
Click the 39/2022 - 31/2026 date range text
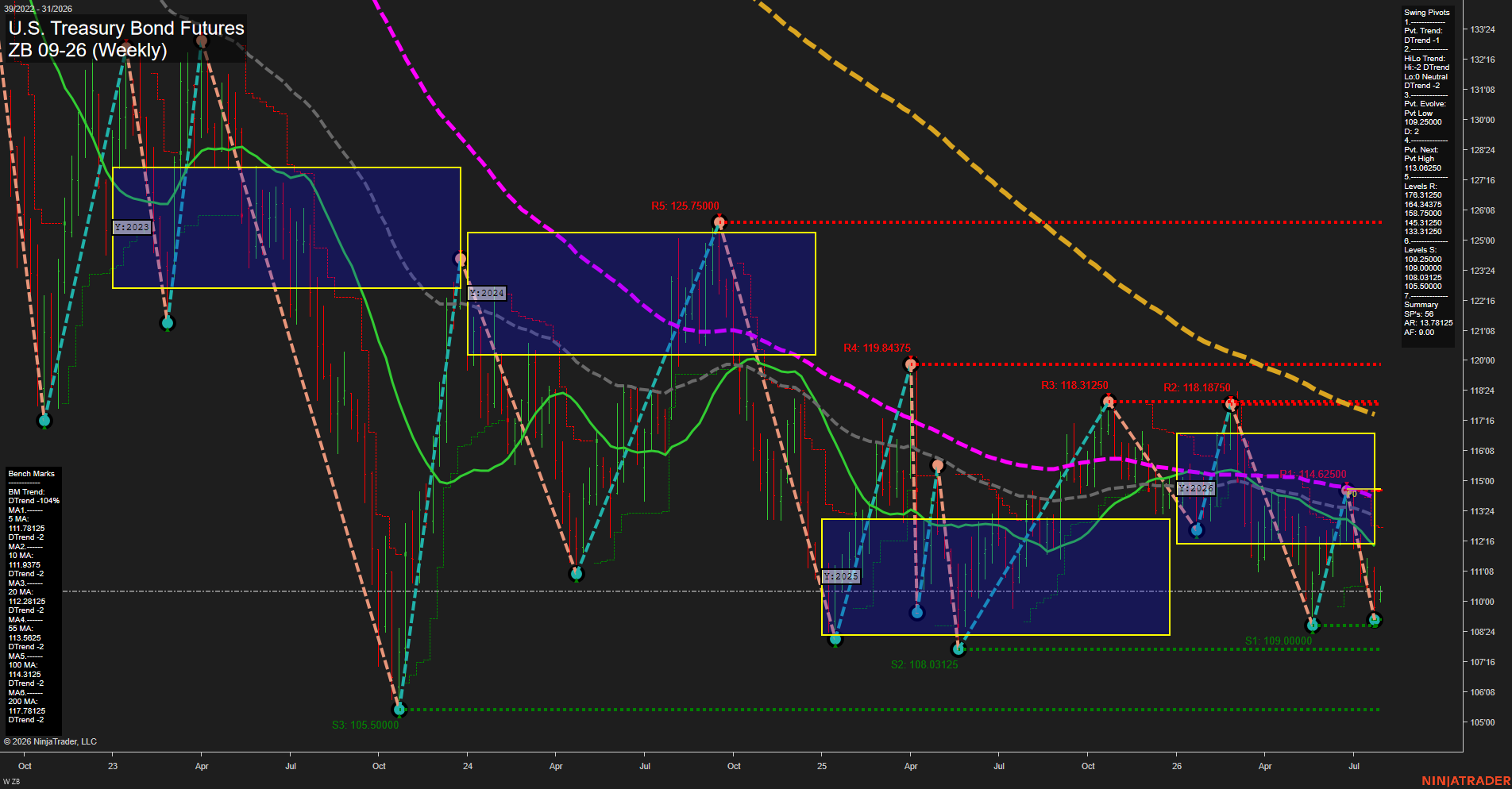tap(38, 9)
